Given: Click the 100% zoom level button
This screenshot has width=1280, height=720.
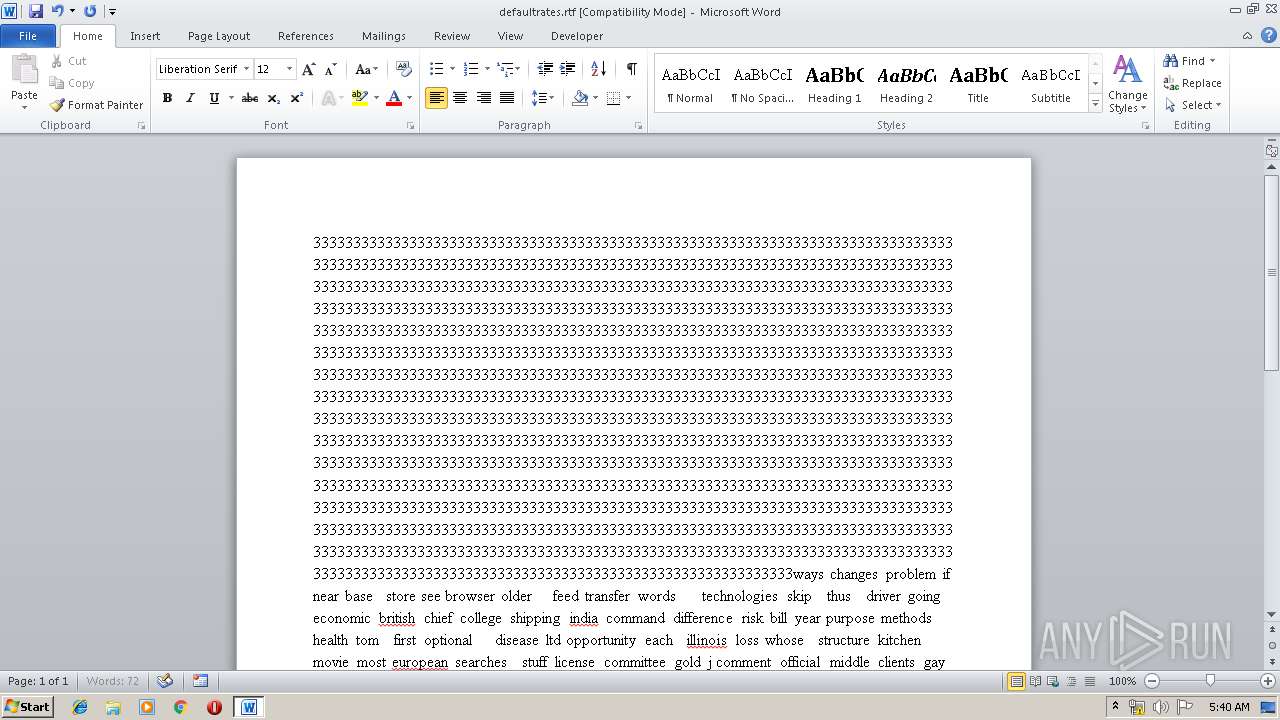Looking at the screenshot, I should tap(1123, 681).
